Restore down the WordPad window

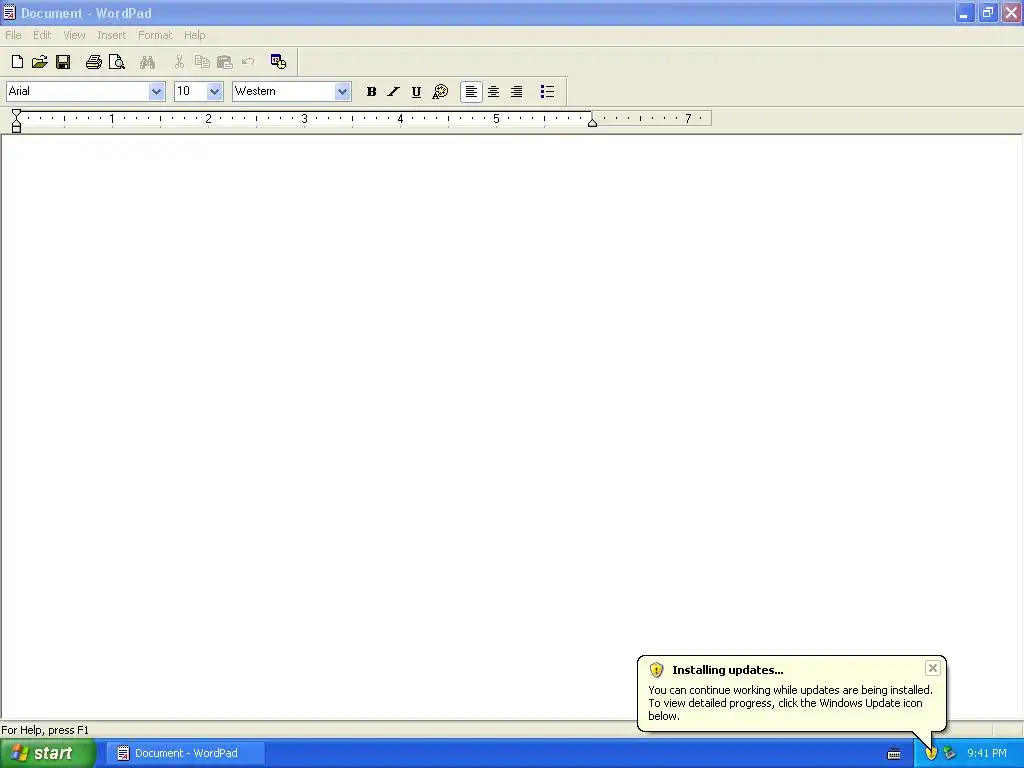click(987, 12)
